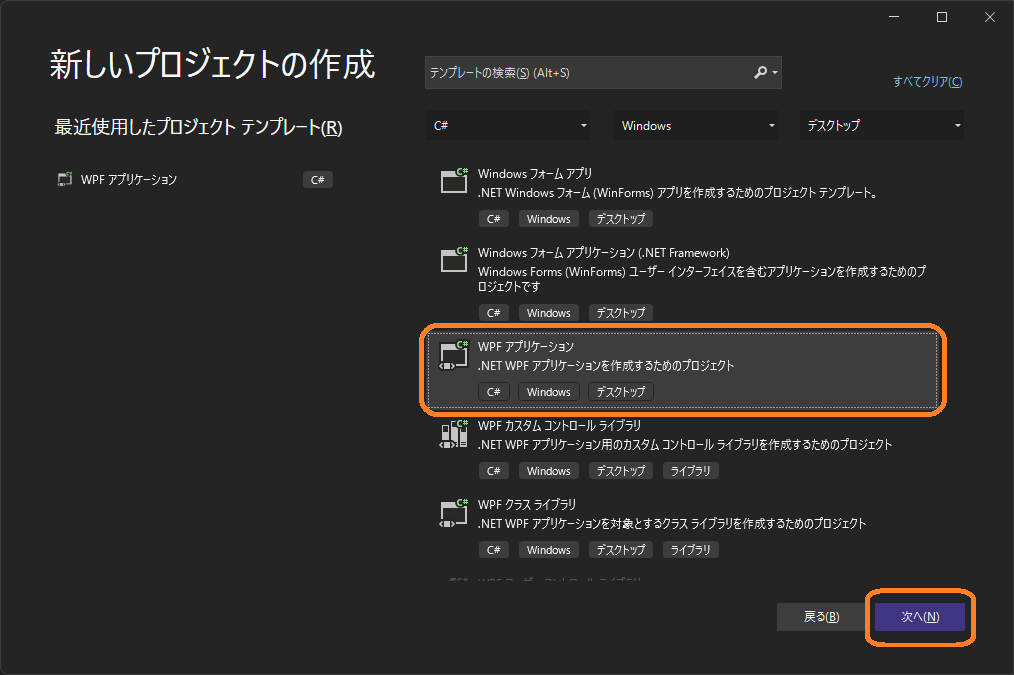1014x675 pixels.
Task: Click the すべてクリア link
Action: click(927, 81)
